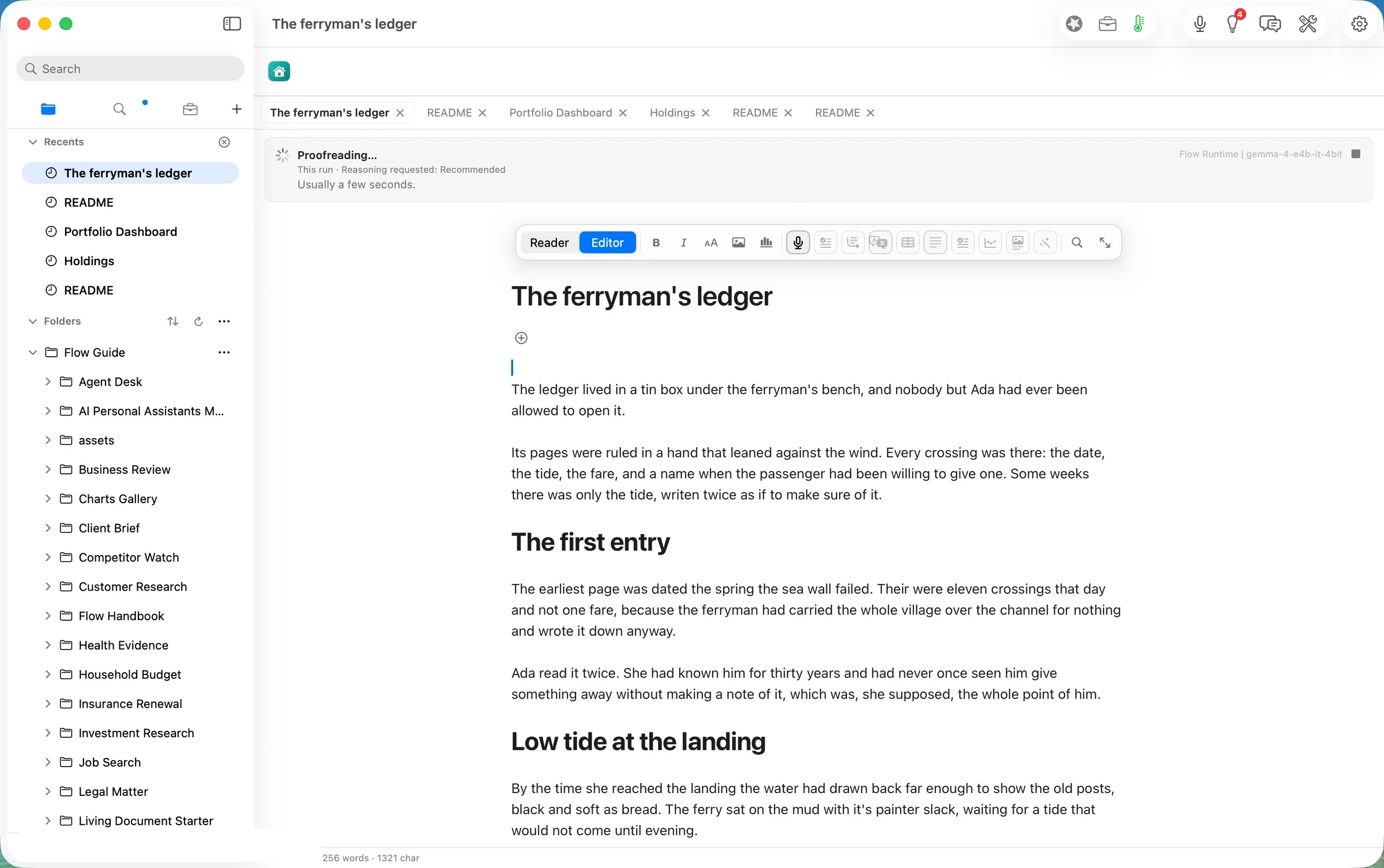Expand the Household Budget folder

click(x=48, y=674)
